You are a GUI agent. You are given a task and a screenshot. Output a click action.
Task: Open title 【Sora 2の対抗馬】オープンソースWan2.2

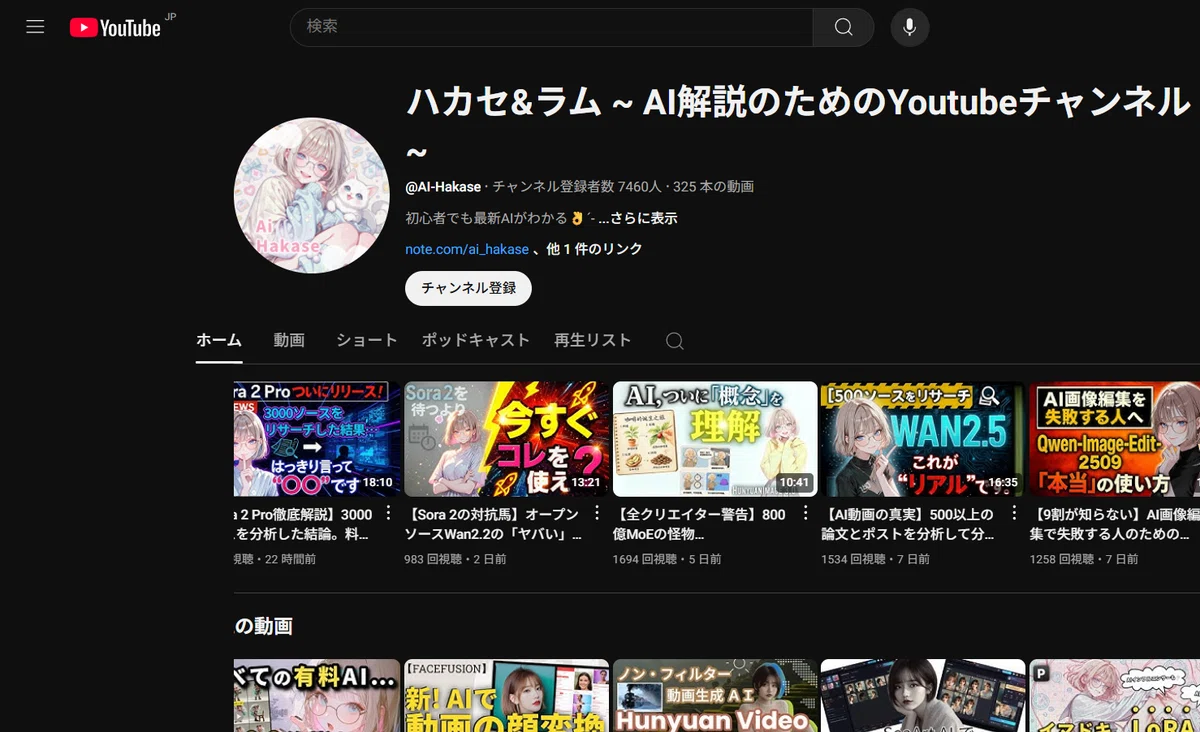(x=492, y=524)
